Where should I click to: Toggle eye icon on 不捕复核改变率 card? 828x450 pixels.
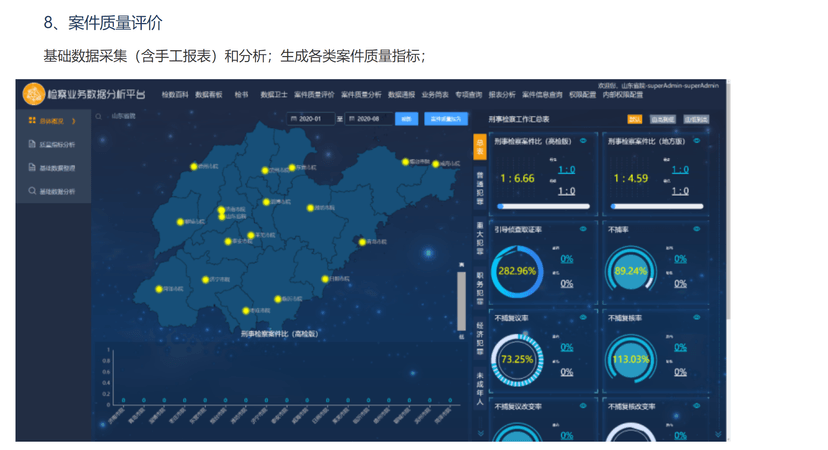point(697,406)
